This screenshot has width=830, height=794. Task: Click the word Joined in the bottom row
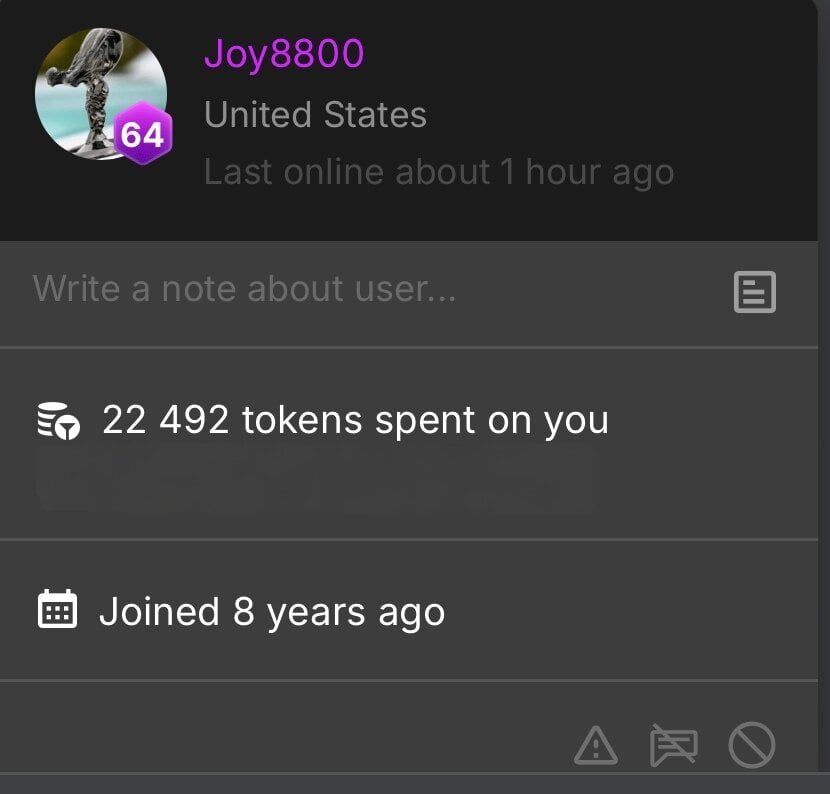[x=159, y=611]
